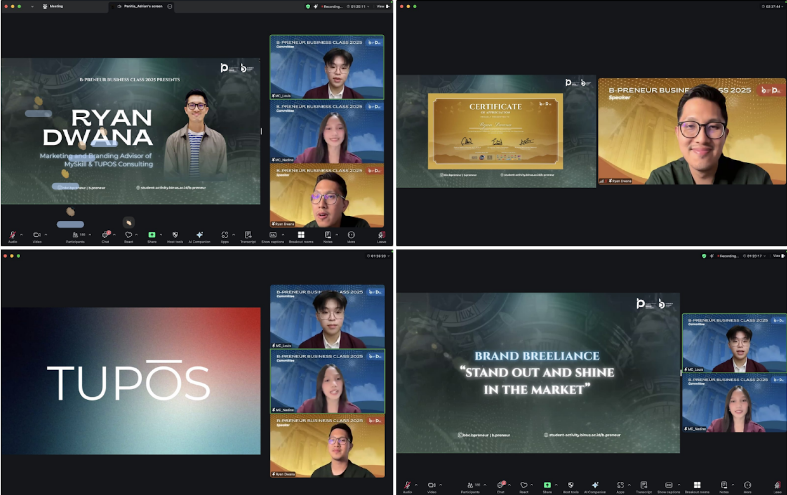Expand the View dropdown in Ryan Dwana window
The width and height of the screenshot is (787, 495).
381,6
